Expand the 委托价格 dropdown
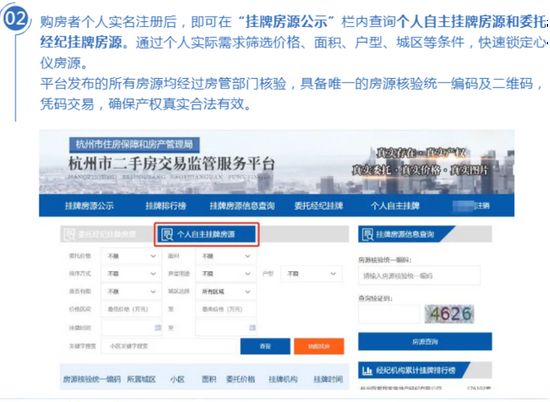Screen dimensions: 550x402 [131, 256]
